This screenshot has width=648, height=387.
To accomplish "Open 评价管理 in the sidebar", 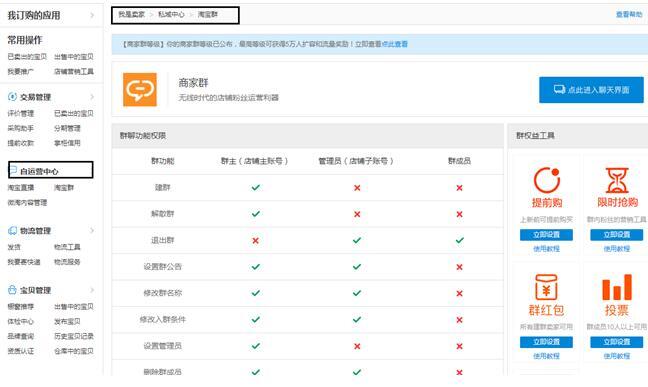I will click(21, 113).
